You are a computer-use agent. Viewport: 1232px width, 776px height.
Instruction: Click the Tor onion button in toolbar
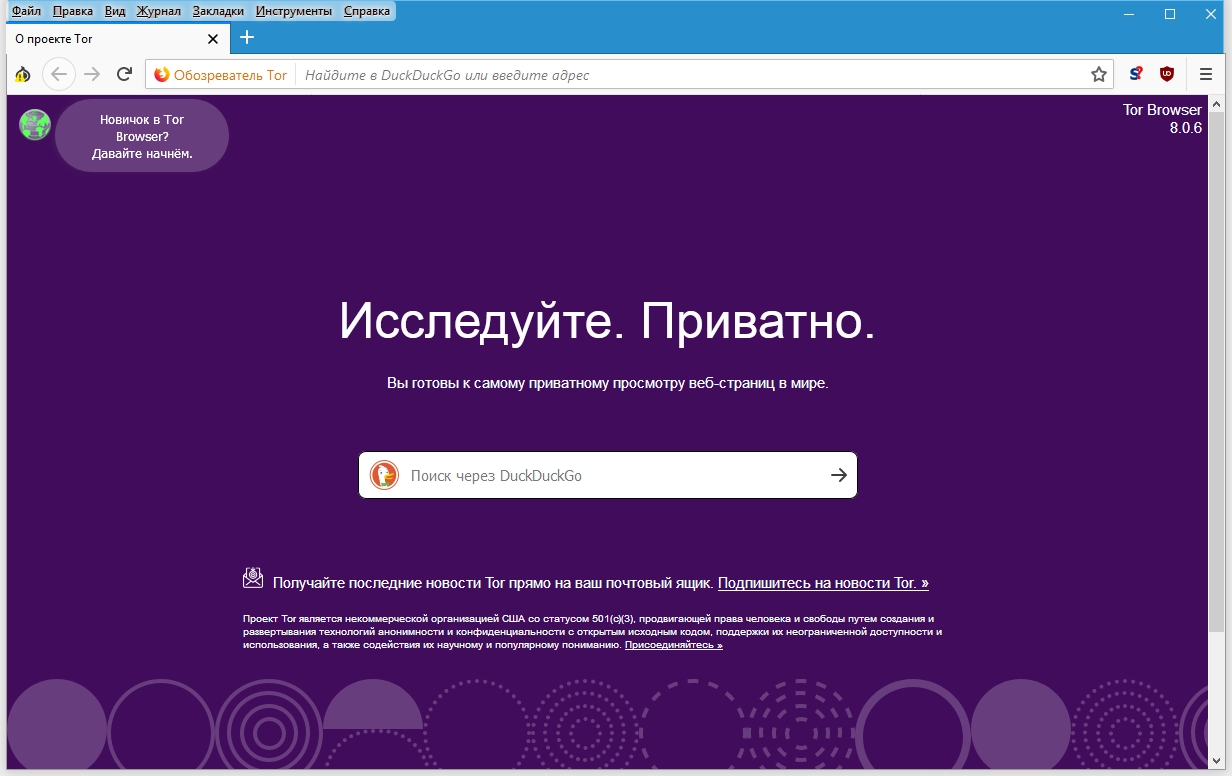(x=22, y=75)
